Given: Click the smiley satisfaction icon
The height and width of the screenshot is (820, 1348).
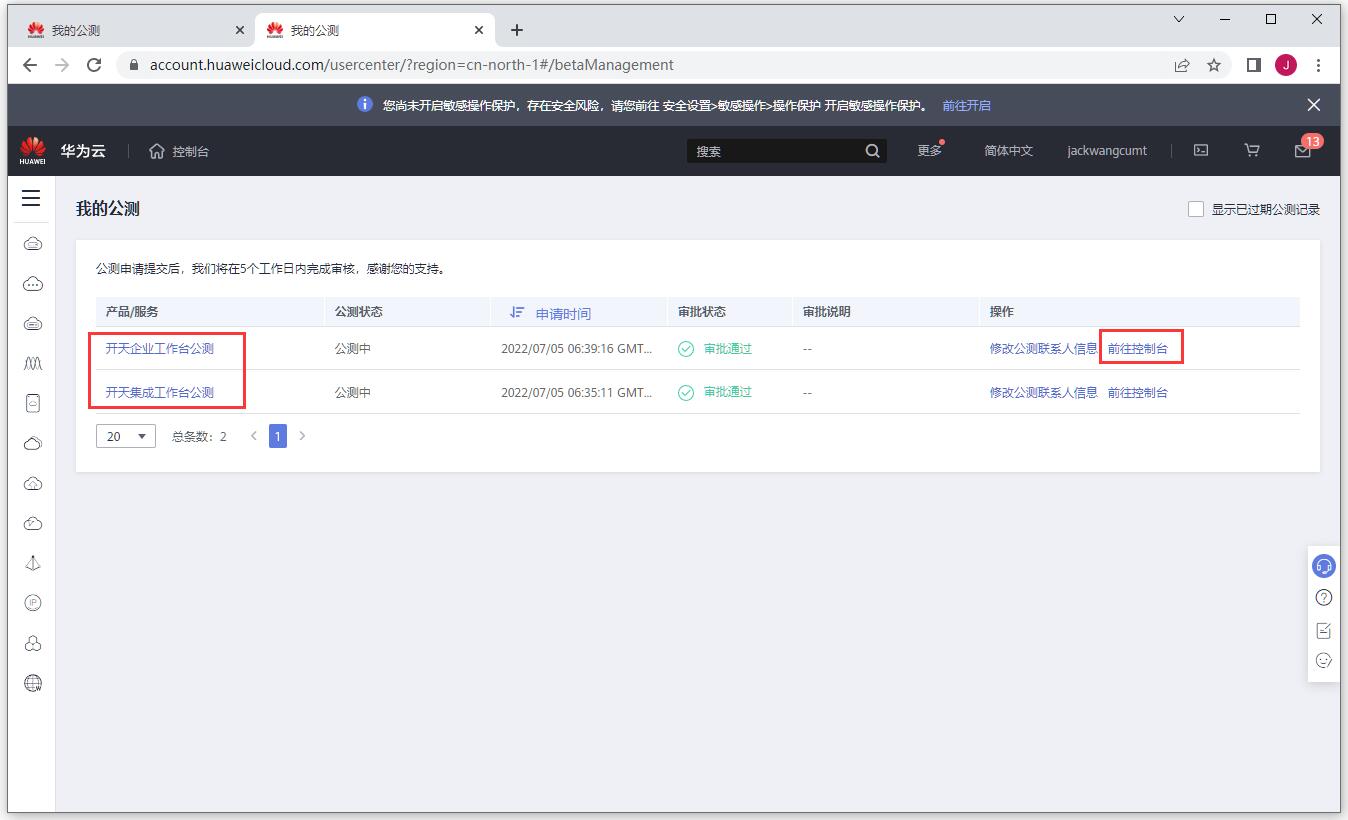Looking at the screenshot, I should click(x=1324, y=661).
